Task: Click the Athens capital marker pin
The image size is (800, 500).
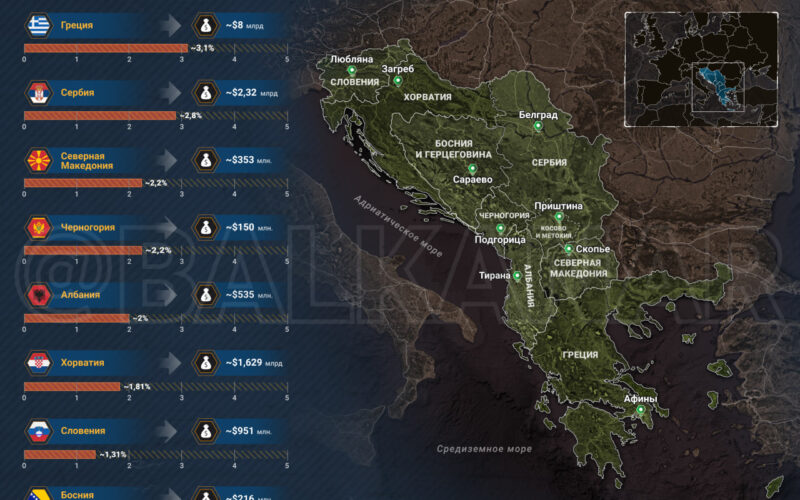Action: (x=640, y=410)
